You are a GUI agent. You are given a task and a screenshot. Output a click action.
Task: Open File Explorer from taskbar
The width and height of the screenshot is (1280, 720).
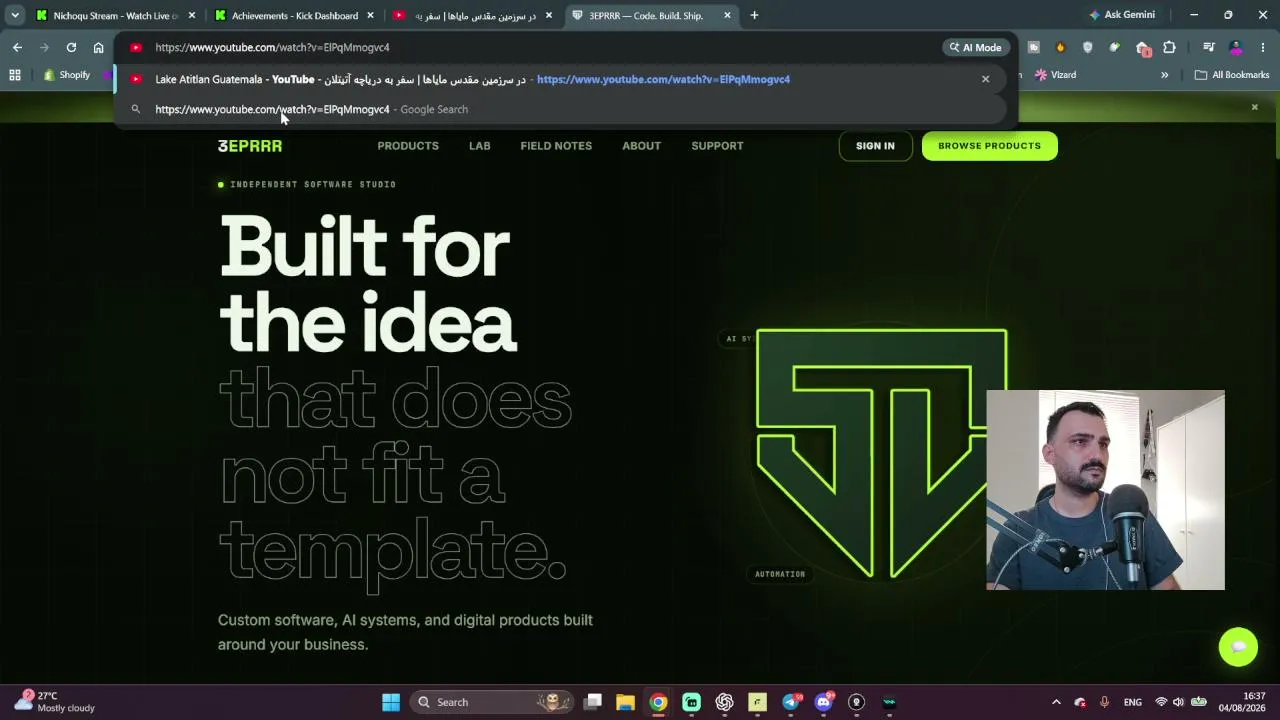625,702
